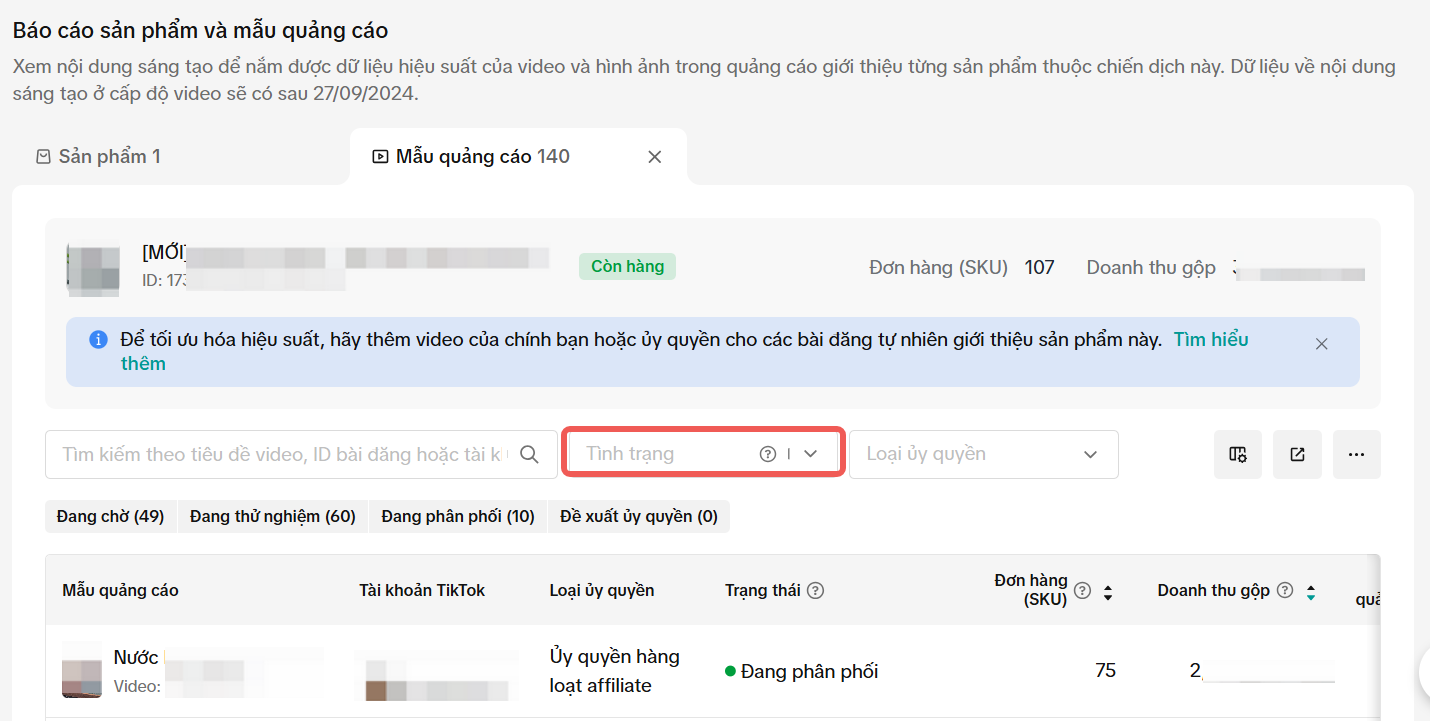The width and height of the screenshot is (1430, 721).
Task: Open the column customization icon button
Action: click(x=1238, y=455)
